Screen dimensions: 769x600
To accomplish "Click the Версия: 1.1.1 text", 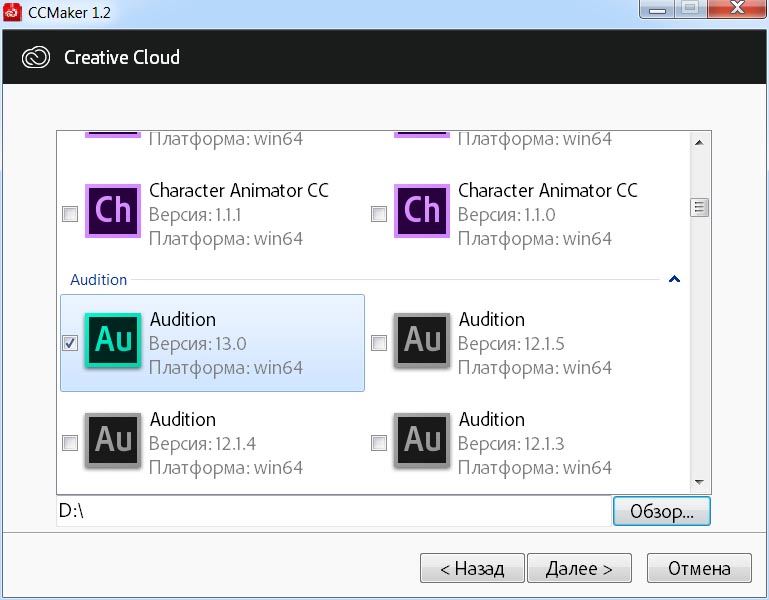I will point(195,214).
